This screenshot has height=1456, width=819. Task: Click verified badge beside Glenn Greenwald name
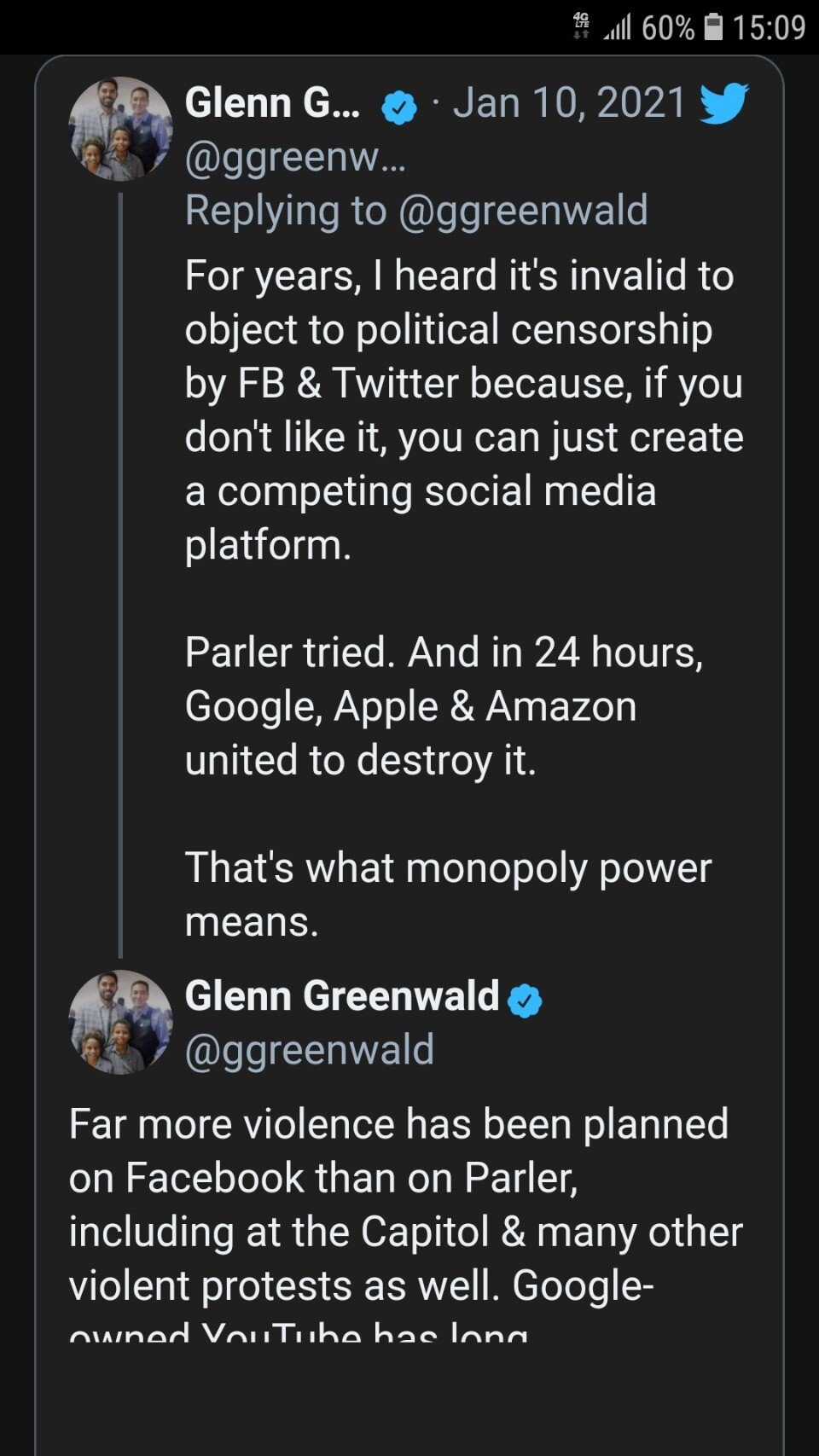(525, 1000)
